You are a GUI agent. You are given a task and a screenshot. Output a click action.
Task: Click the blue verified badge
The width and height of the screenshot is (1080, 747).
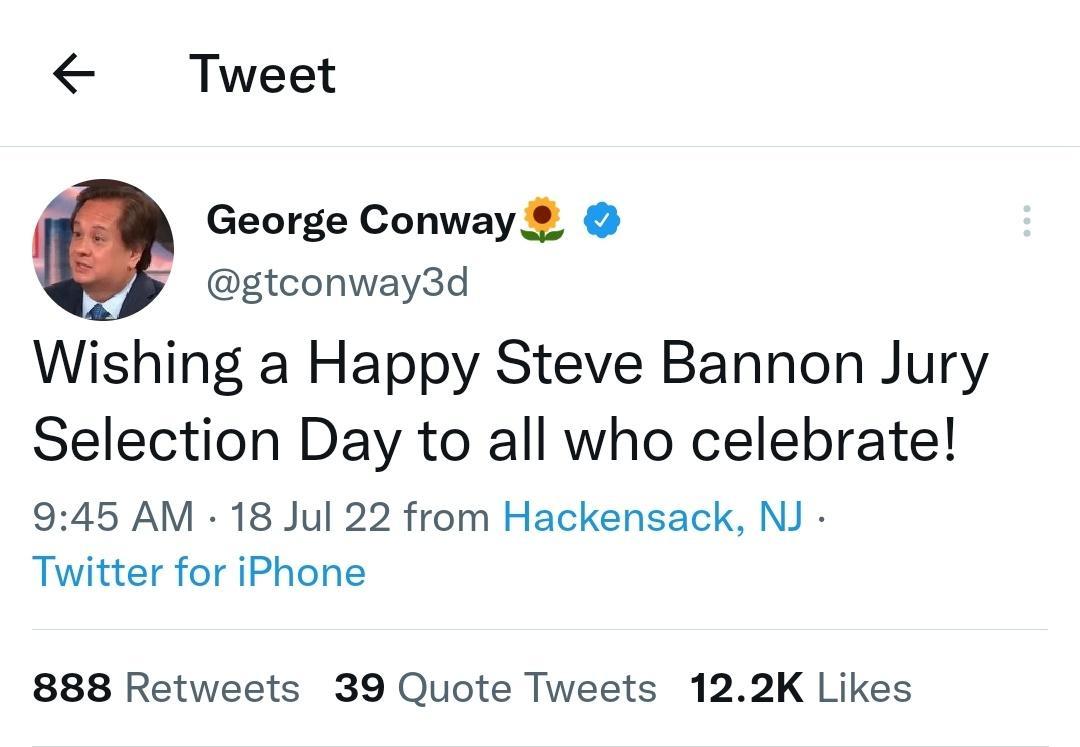[x=602, y=219]
